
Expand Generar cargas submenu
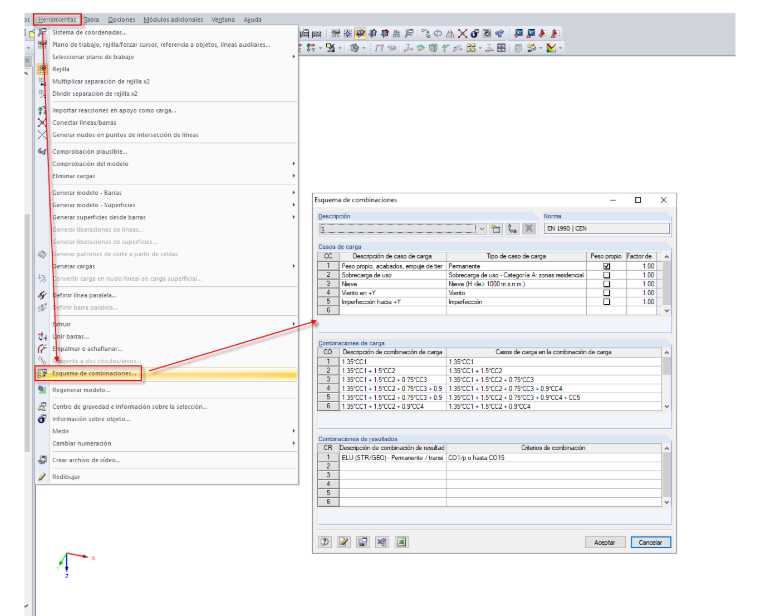click(294, 266)
